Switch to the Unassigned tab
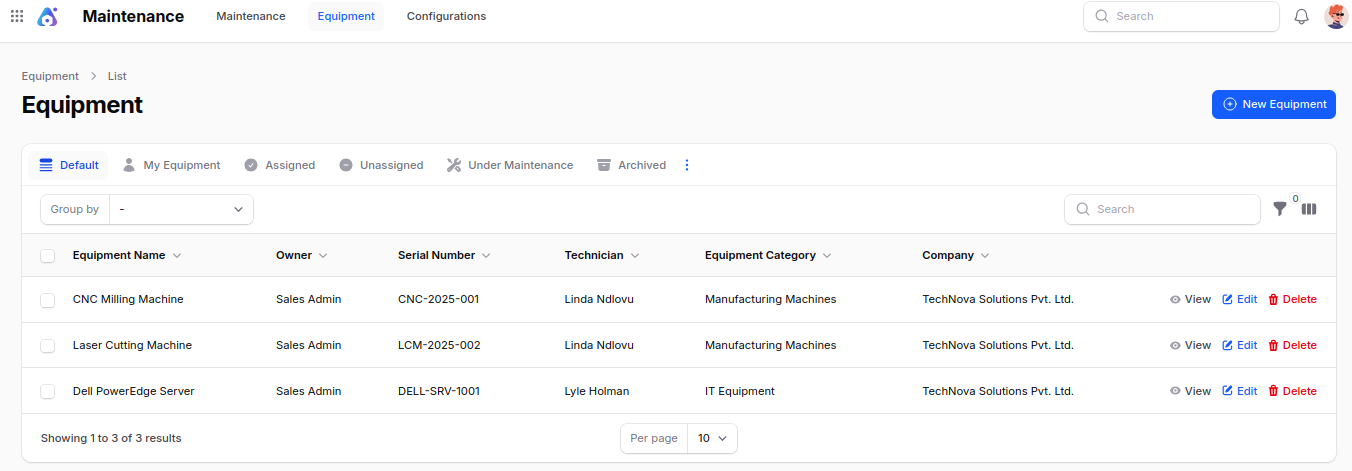Image resolution: width=1352 pixels, height=471 pixels. coord(381,165)
